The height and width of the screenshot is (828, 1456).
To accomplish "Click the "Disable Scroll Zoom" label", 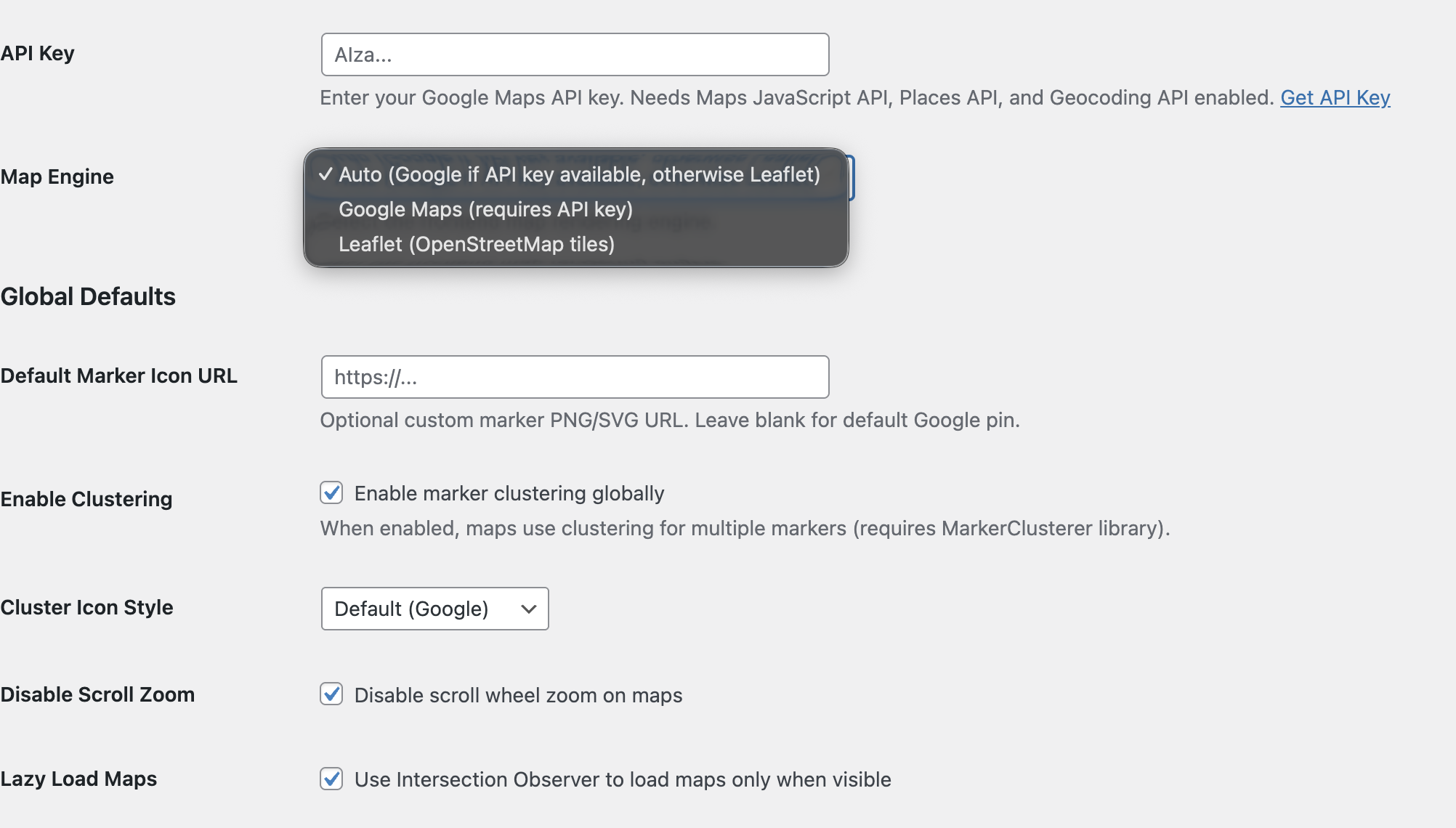I will 97,694.
